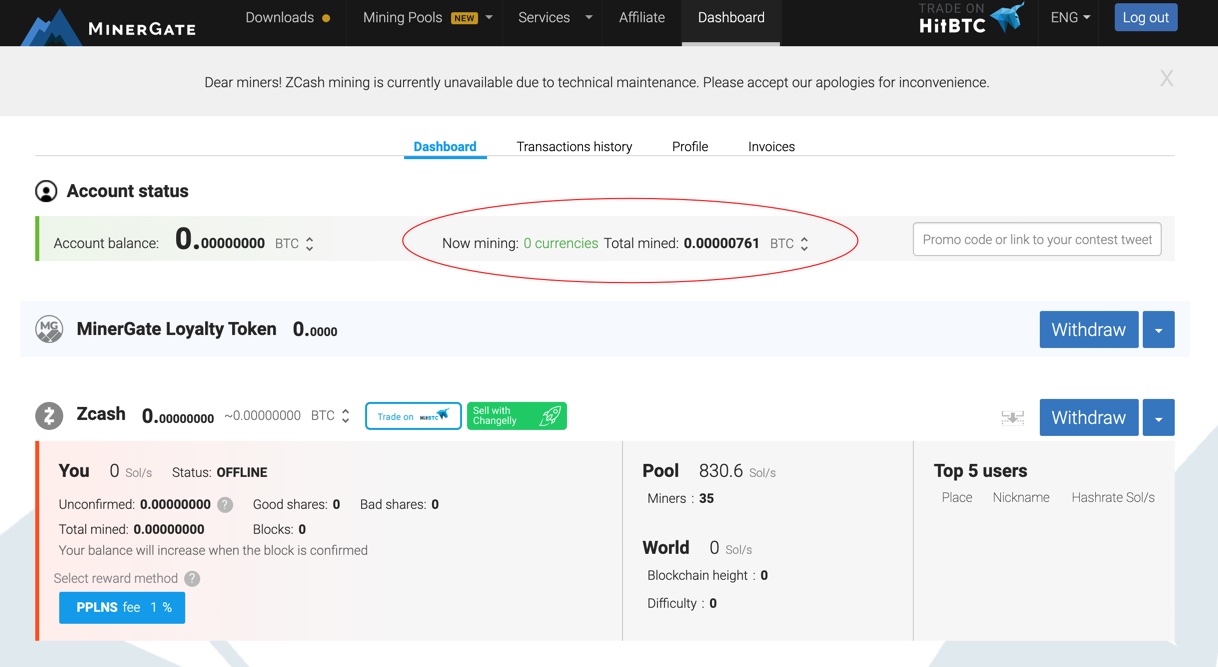Click the Total mined 0.00000761 value
The height and width of the screenshot is (667, 1218).
click(x=721, y=243)
